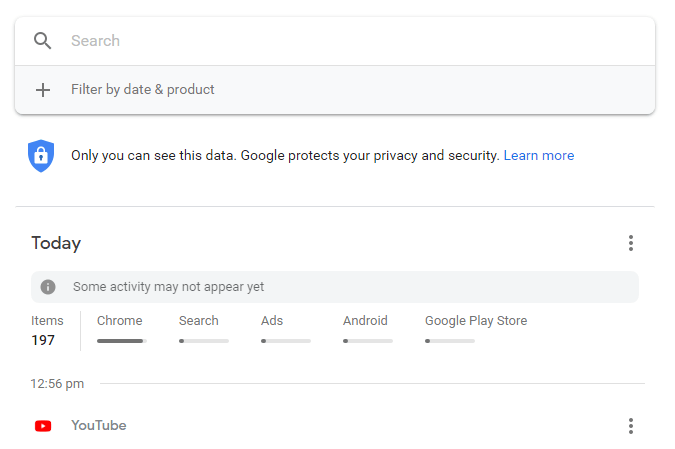Open the three-dot menu for Today

pos(630,243)
